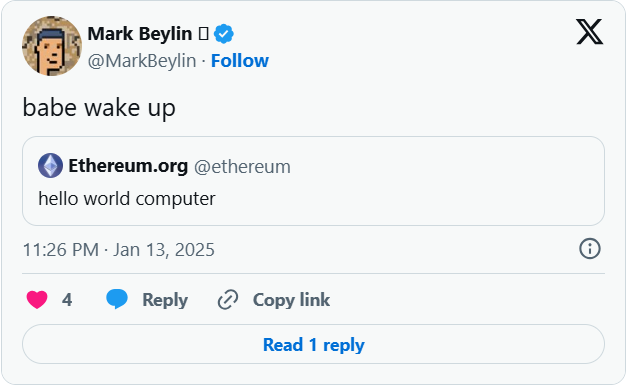Open Mark Beylin's display name

(140, 34)
